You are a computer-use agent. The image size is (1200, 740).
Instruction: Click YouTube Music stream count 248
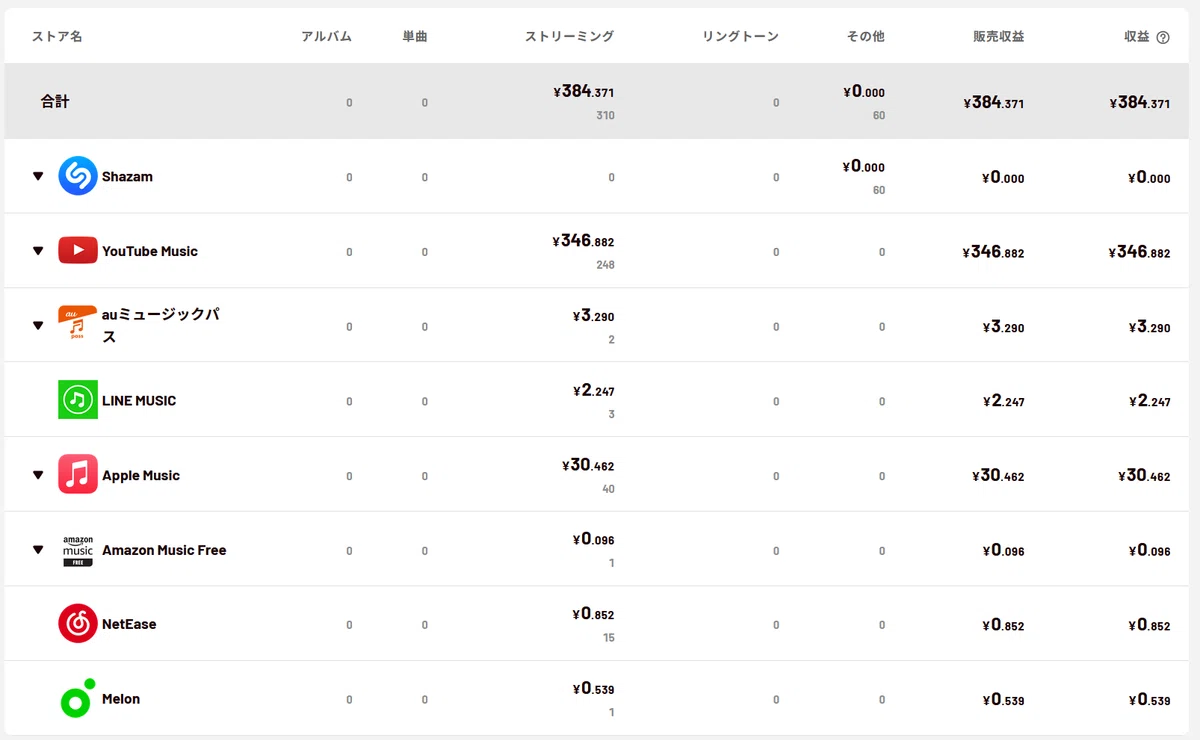pos(604,265)
